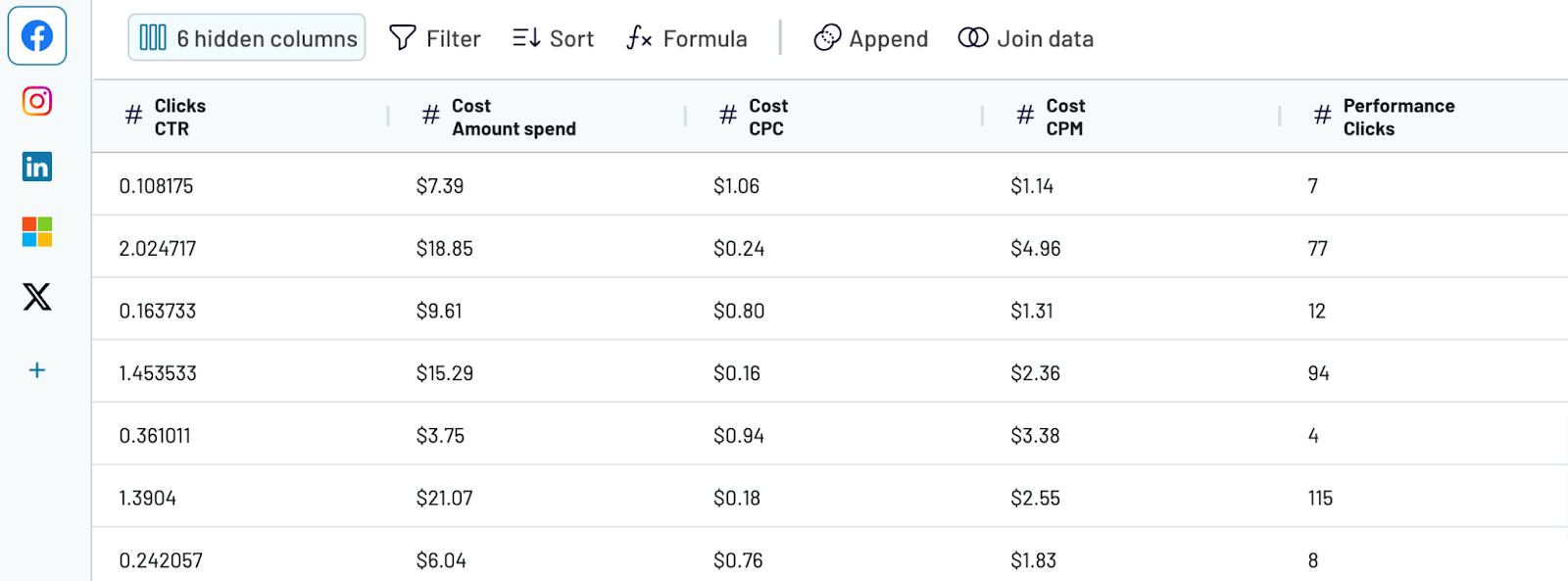1568x581 pixels.
Task: Open the Instagram source in sidebar
Action: click(x=37, y=101)
